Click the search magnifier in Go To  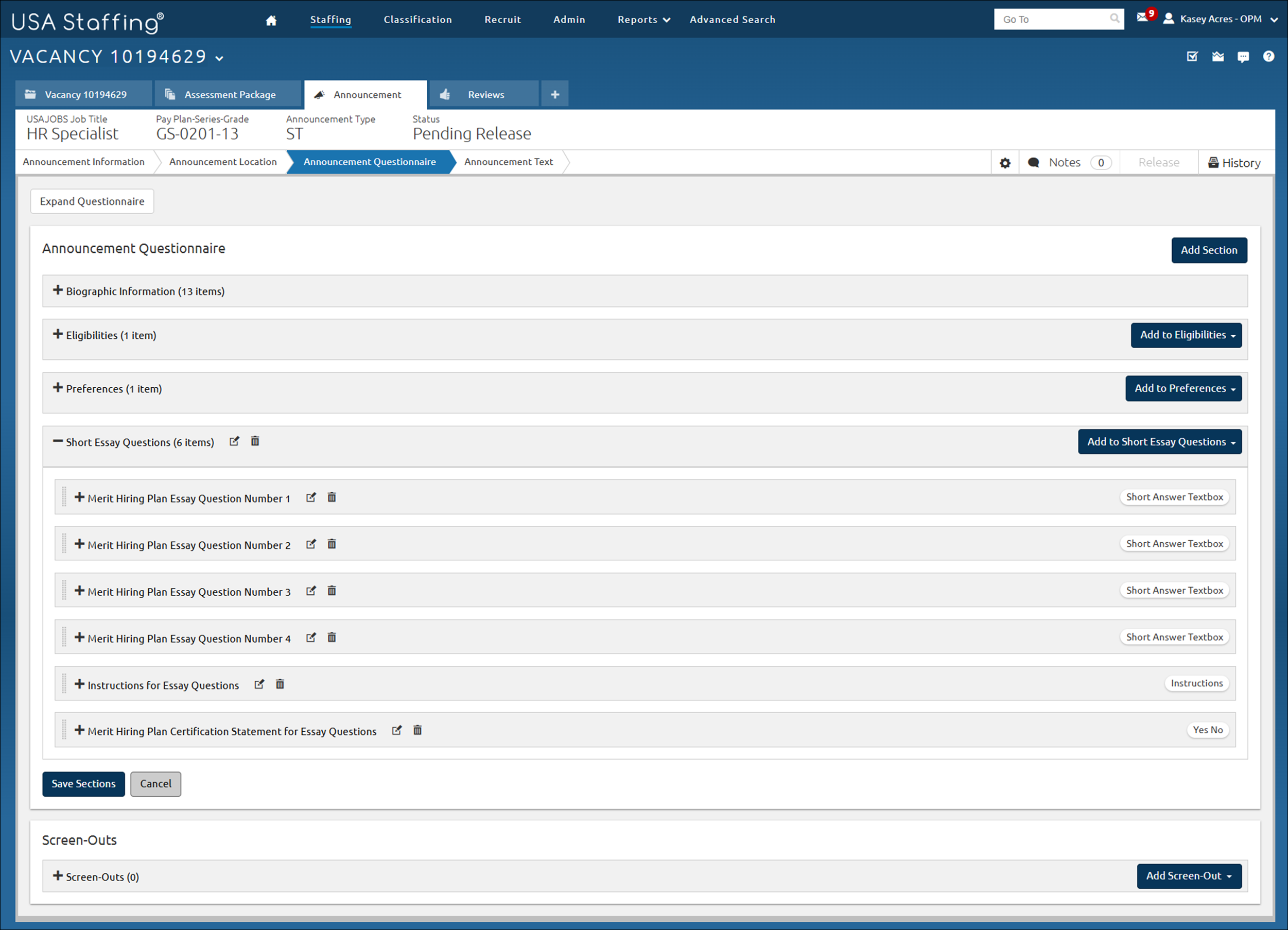tap(1114, 19)
